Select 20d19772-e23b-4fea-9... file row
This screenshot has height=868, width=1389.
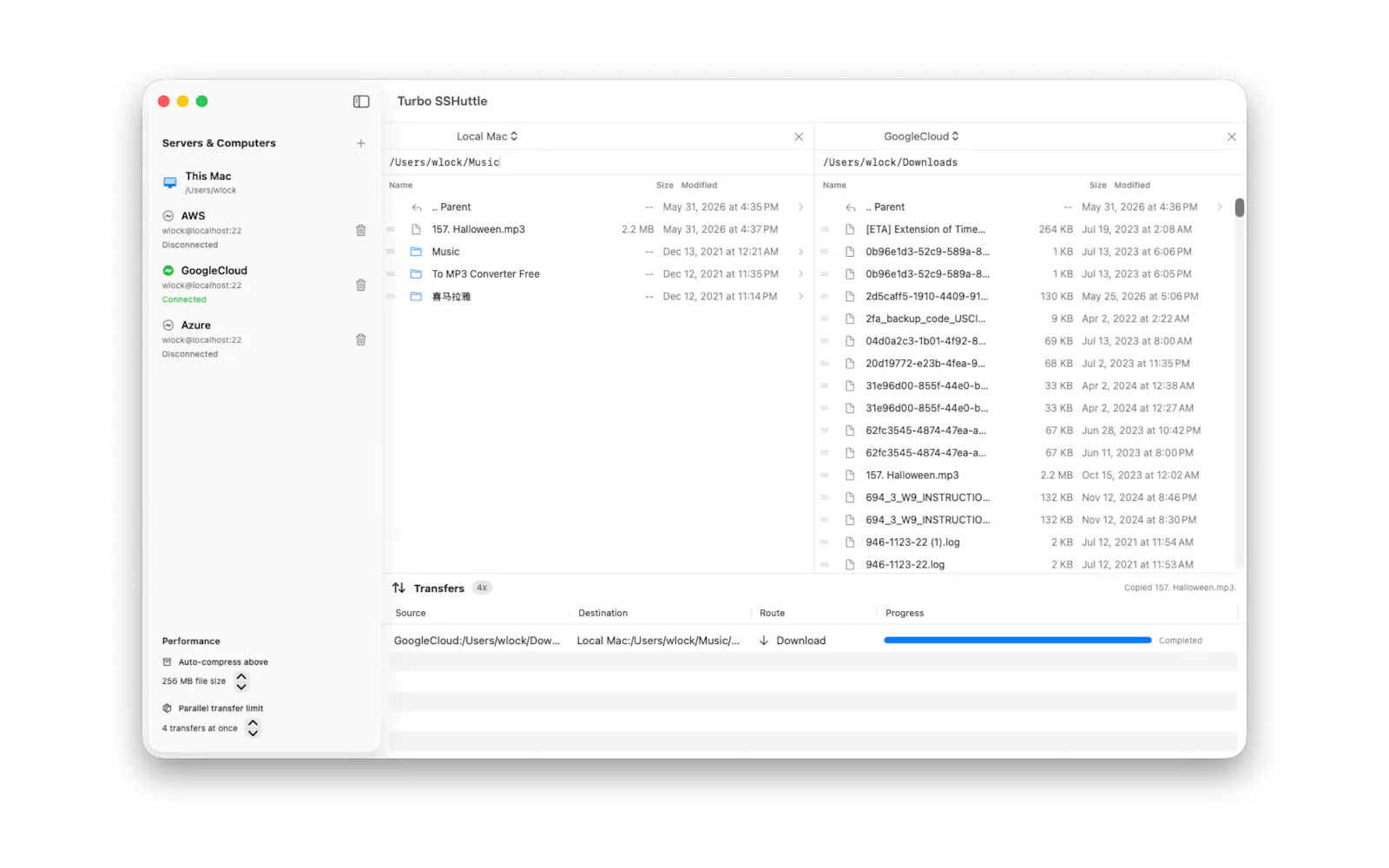coord(1023,364)
